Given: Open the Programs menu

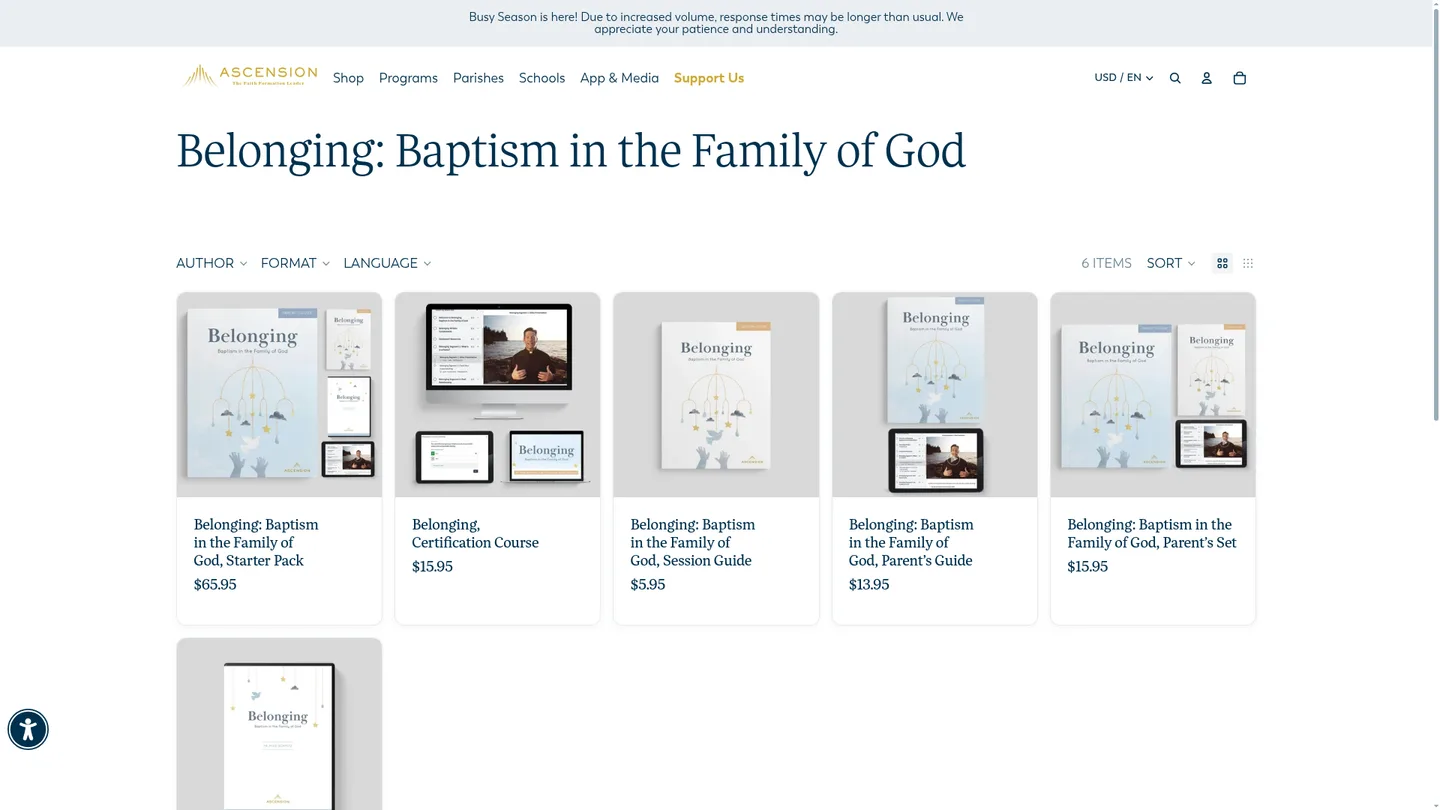Looking at the screenshot, I should tap(408, 78).
